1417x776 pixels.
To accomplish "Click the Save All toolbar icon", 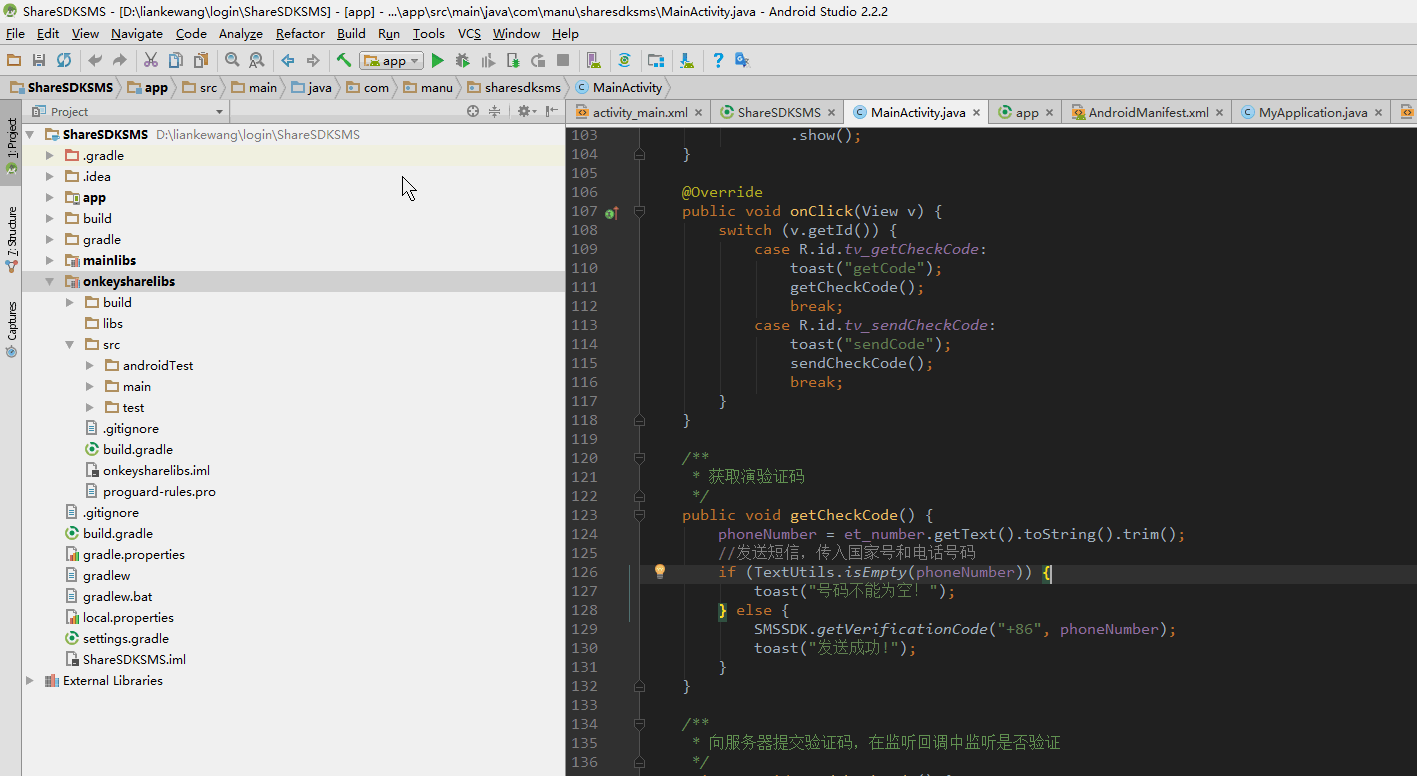I will pyautogui.click(x=39, y=61).
